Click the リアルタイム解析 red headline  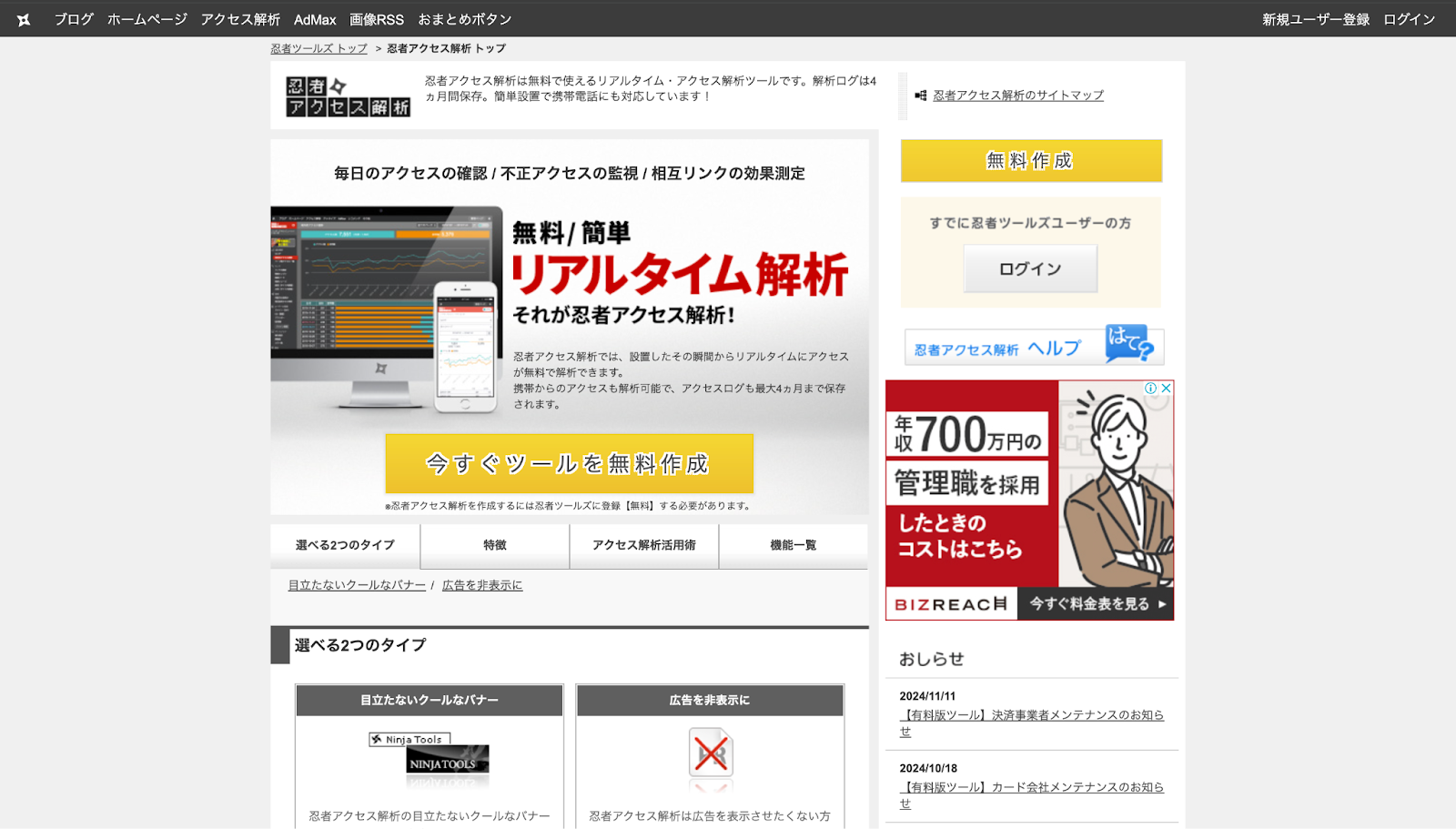680,274
